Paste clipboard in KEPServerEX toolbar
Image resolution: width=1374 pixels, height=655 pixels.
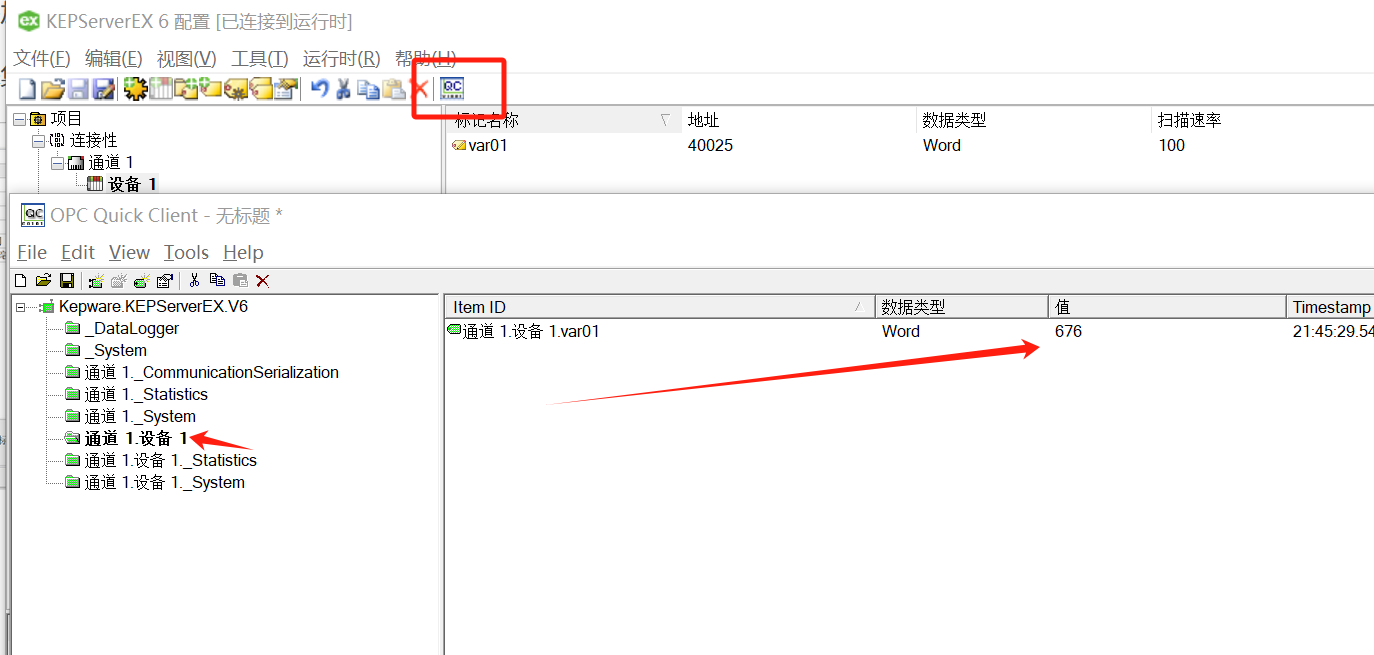point(393,89)
